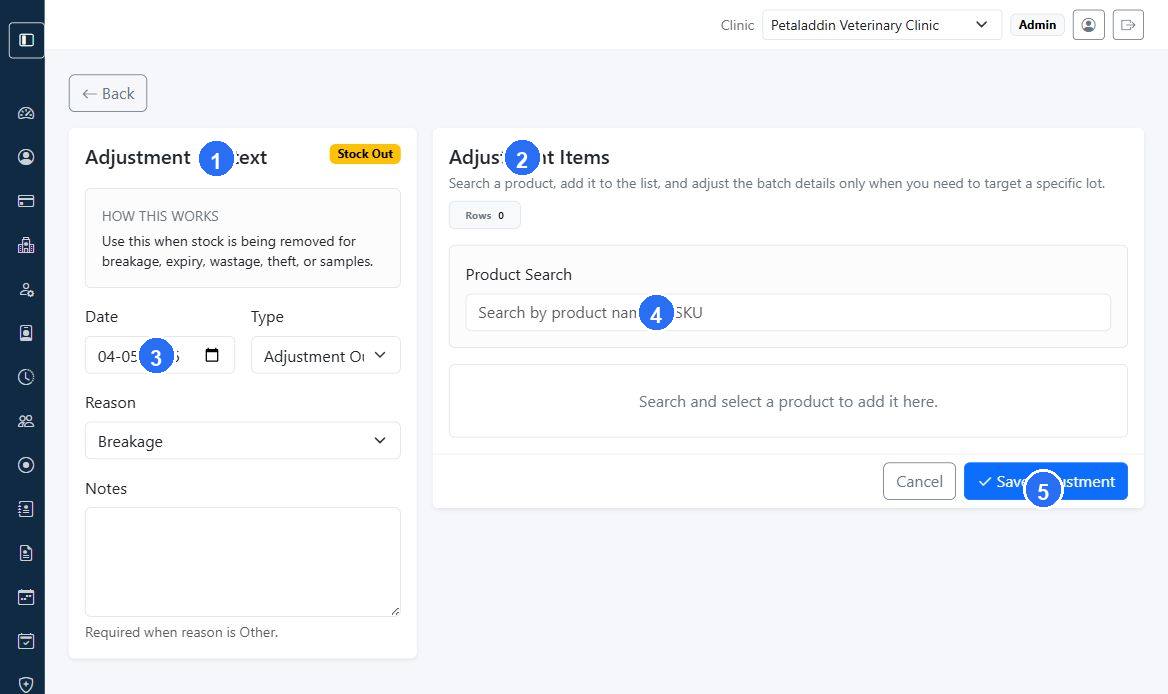
Task: Open the shield plus sidebar icon
Action: [x=26, y=684]
